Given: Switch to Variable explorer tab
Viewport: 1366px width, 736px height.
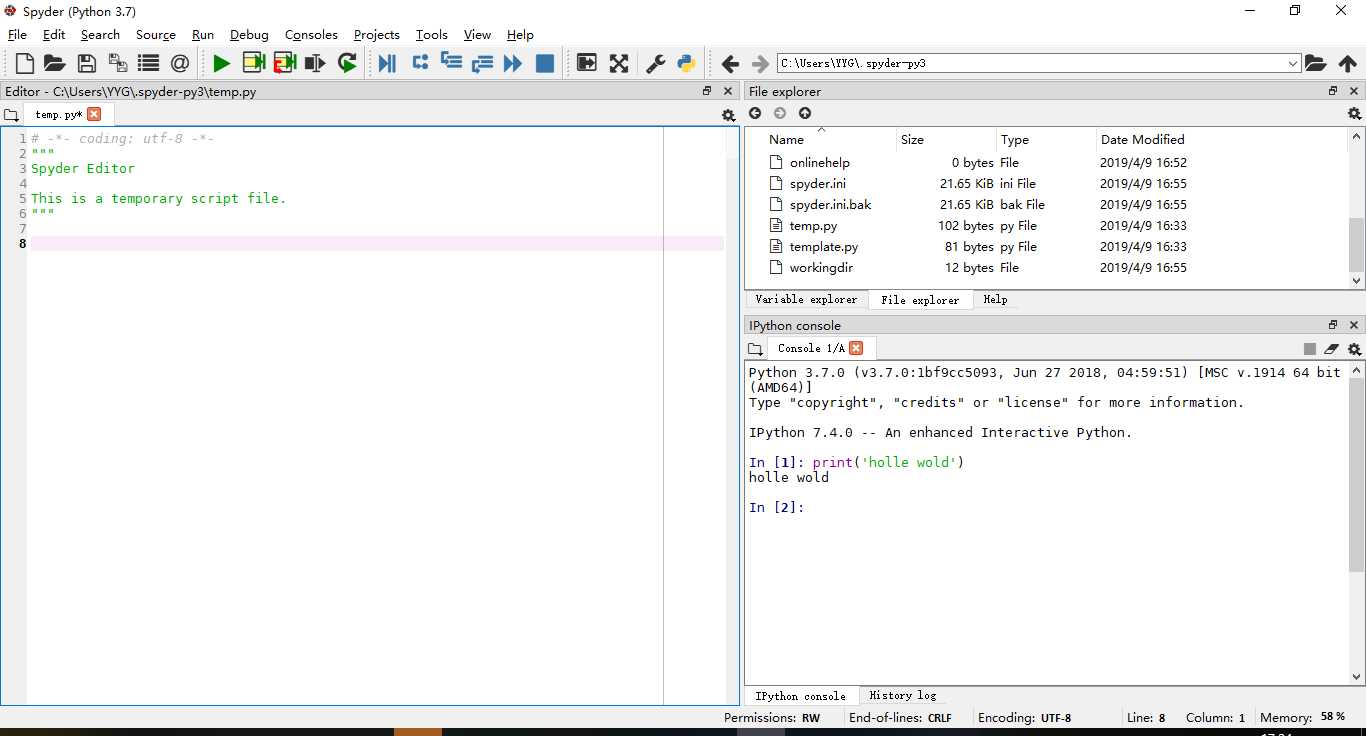Looking at the screenshot, I should [x=806, y=299].
